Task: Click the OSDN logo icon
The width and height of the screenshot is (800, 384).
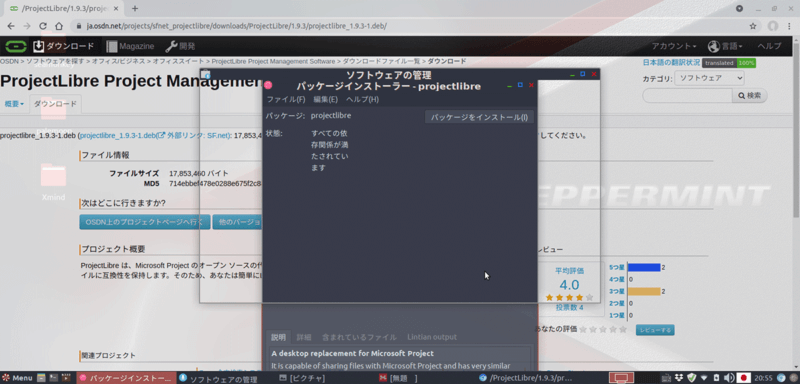Action: point(16,46)
